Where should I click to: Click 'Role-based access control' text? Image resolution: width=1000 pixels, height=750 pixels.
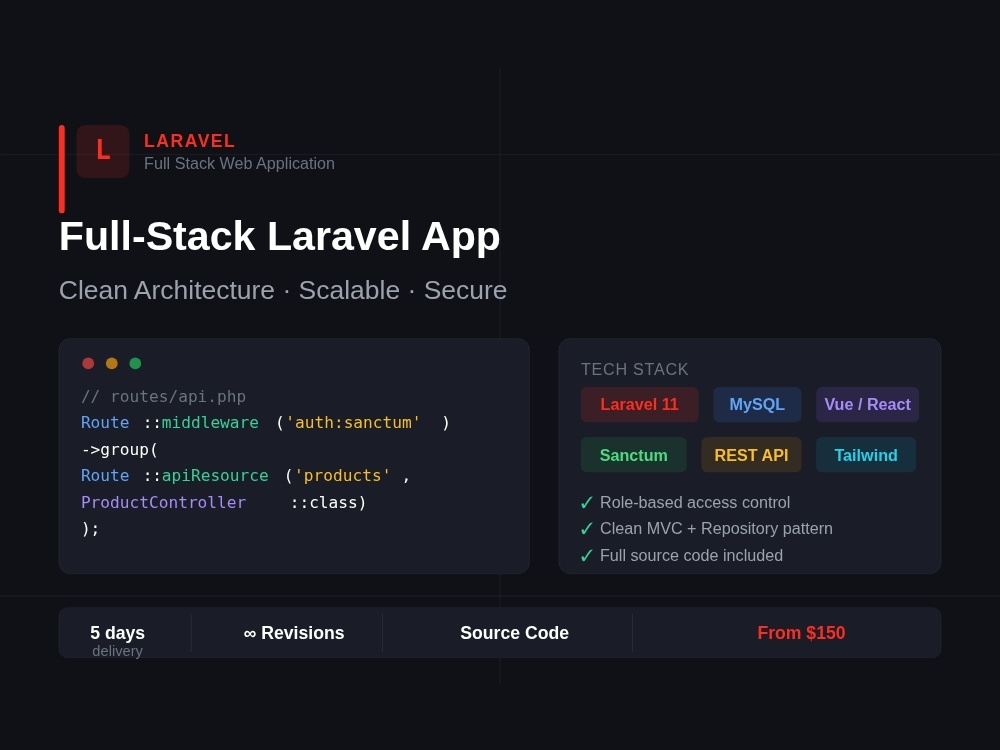coord(695,503)
